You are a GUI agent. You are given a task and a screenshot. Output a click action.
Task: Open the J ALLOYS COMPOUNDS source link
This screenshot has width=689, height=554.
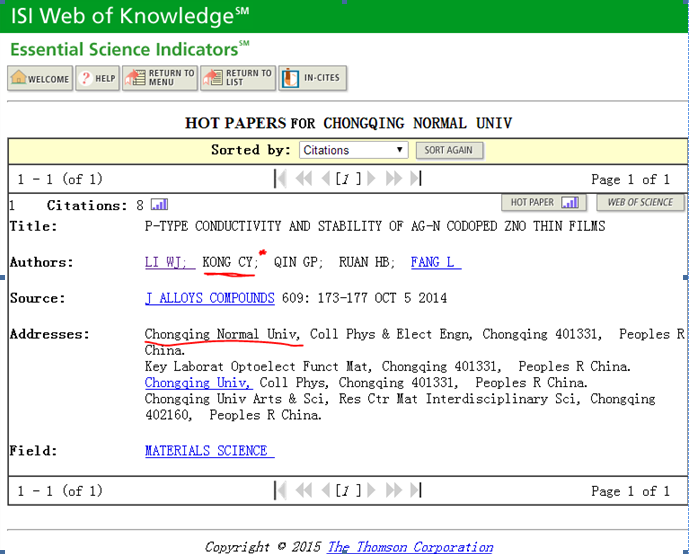pyautogui.click(x=209, y=298)
